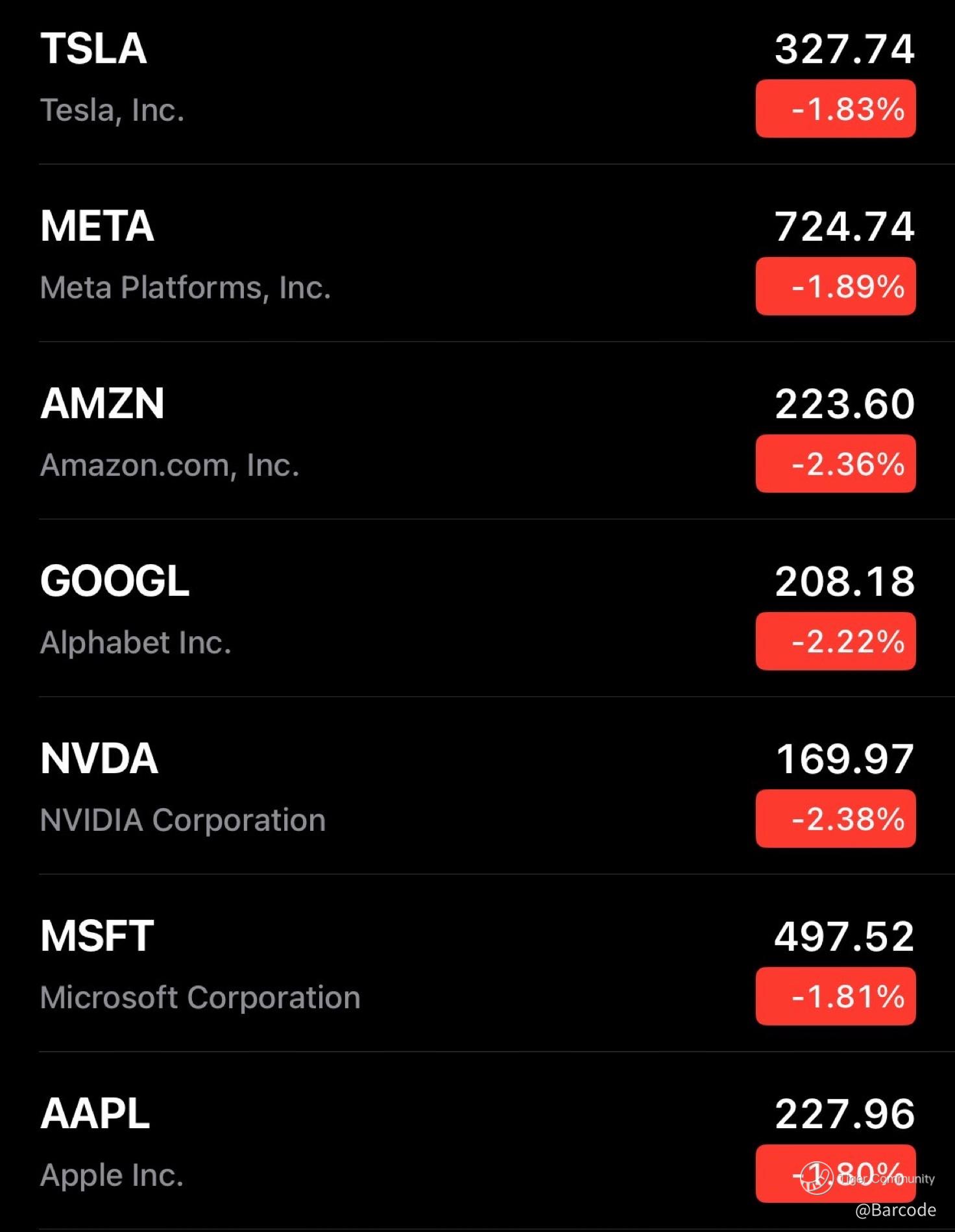Click Tesla, Inc. company name
This screenshot has height=1232, width=955.
(x=112, y=110)
